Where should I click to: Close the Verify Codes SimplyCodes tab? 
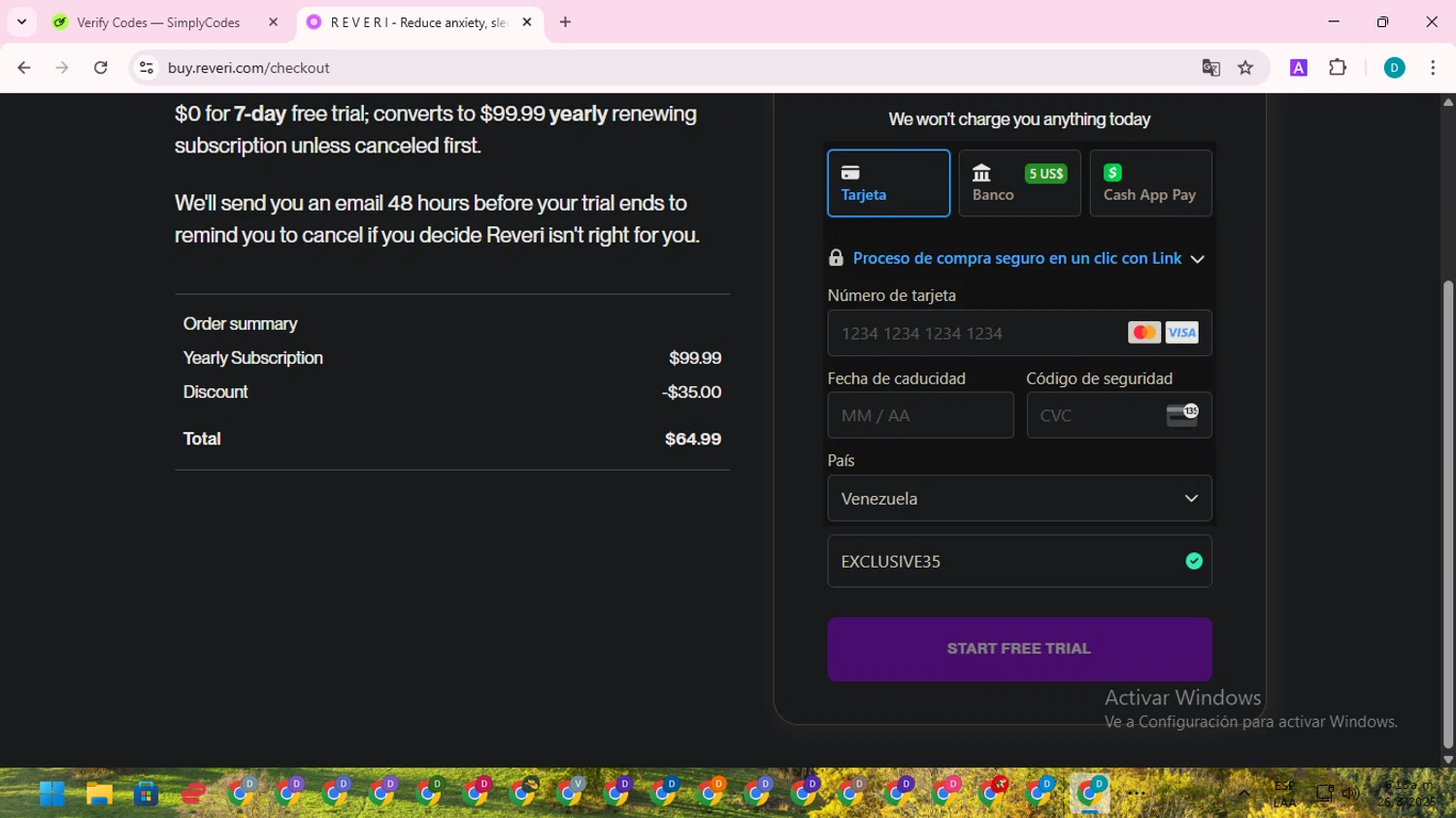[x=273, y=22]
